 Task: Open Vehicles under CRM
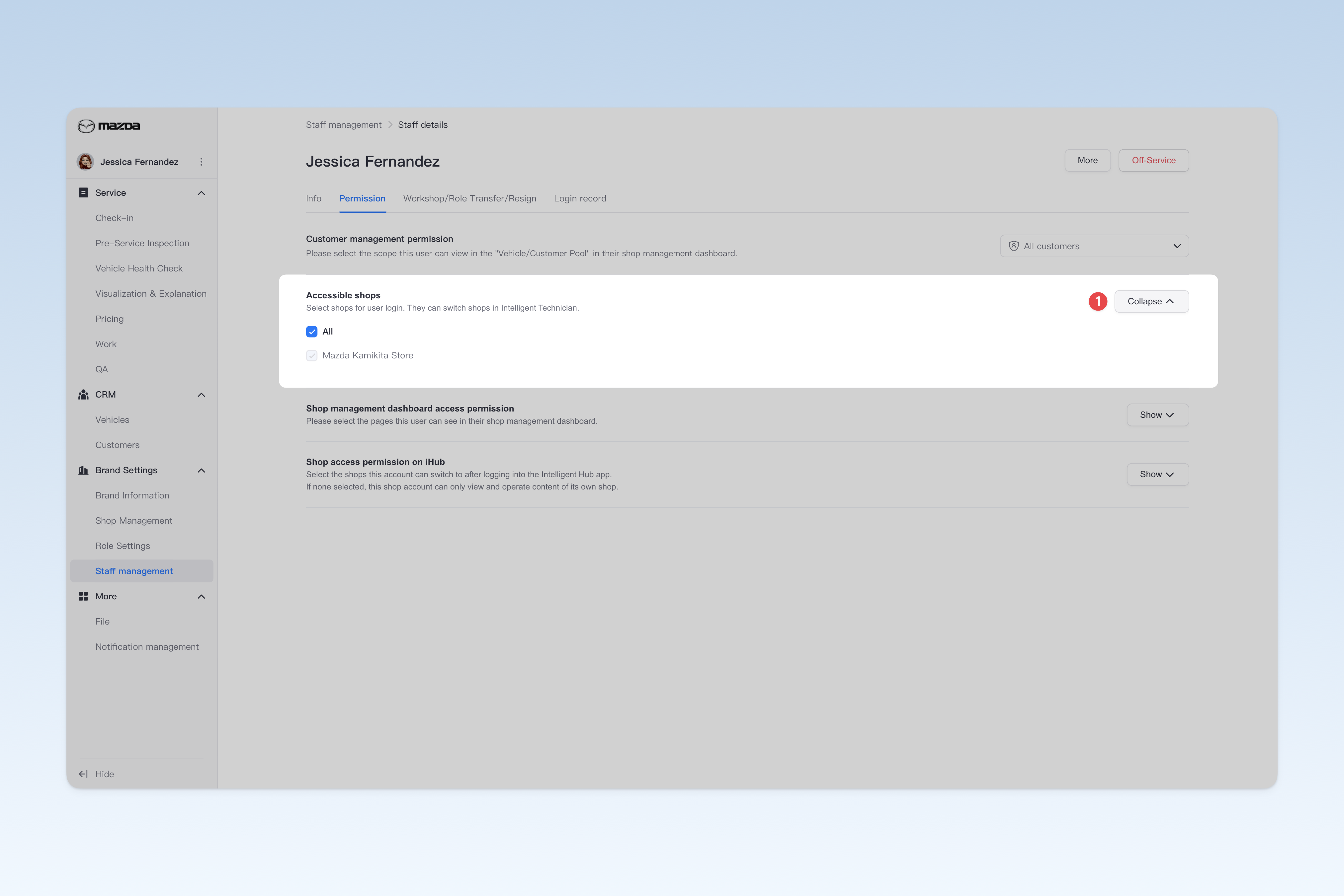pos(112,419)
